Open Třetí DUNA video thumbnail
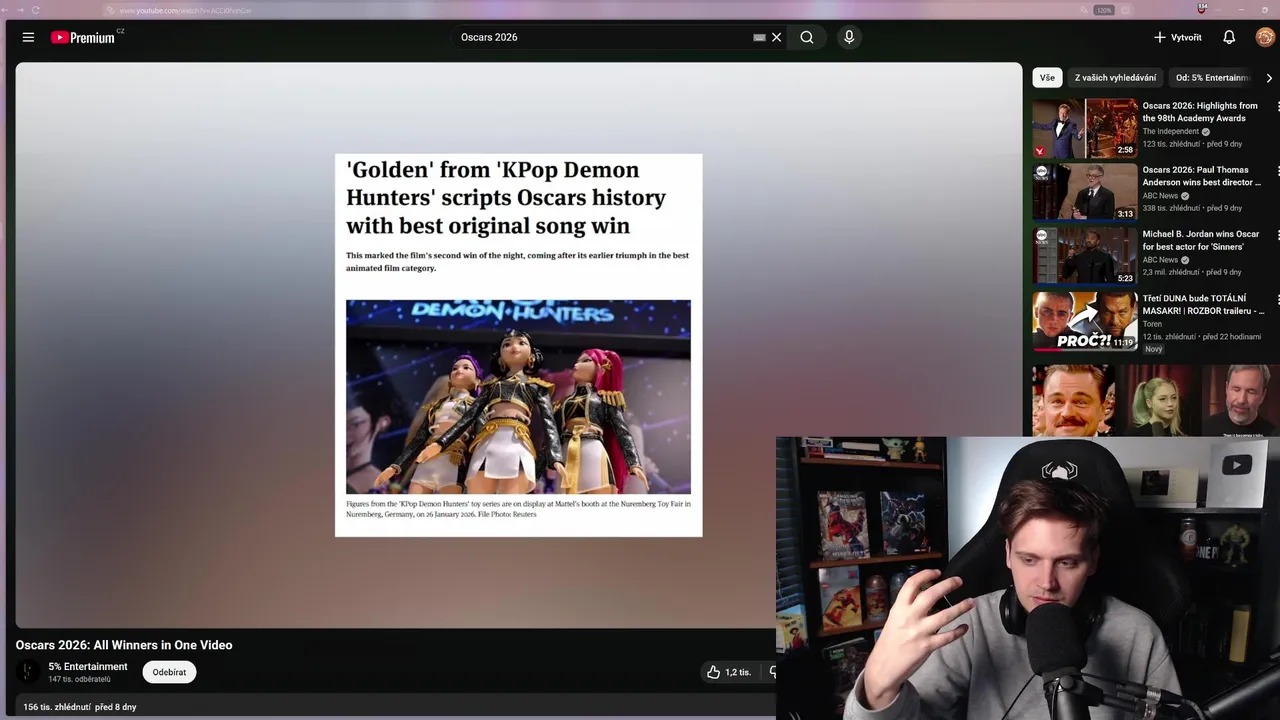This screenshot has width=1280, height=720. (x=1085, y=320)
